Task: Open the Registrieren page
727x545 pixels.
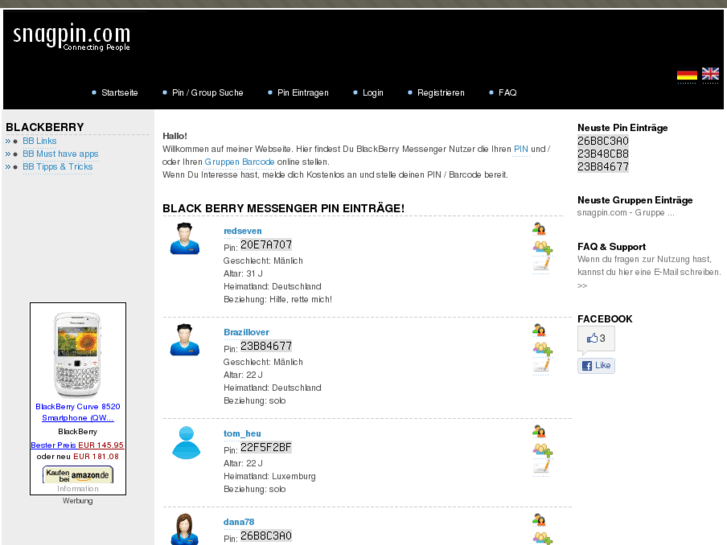Action: click(440, 93)
